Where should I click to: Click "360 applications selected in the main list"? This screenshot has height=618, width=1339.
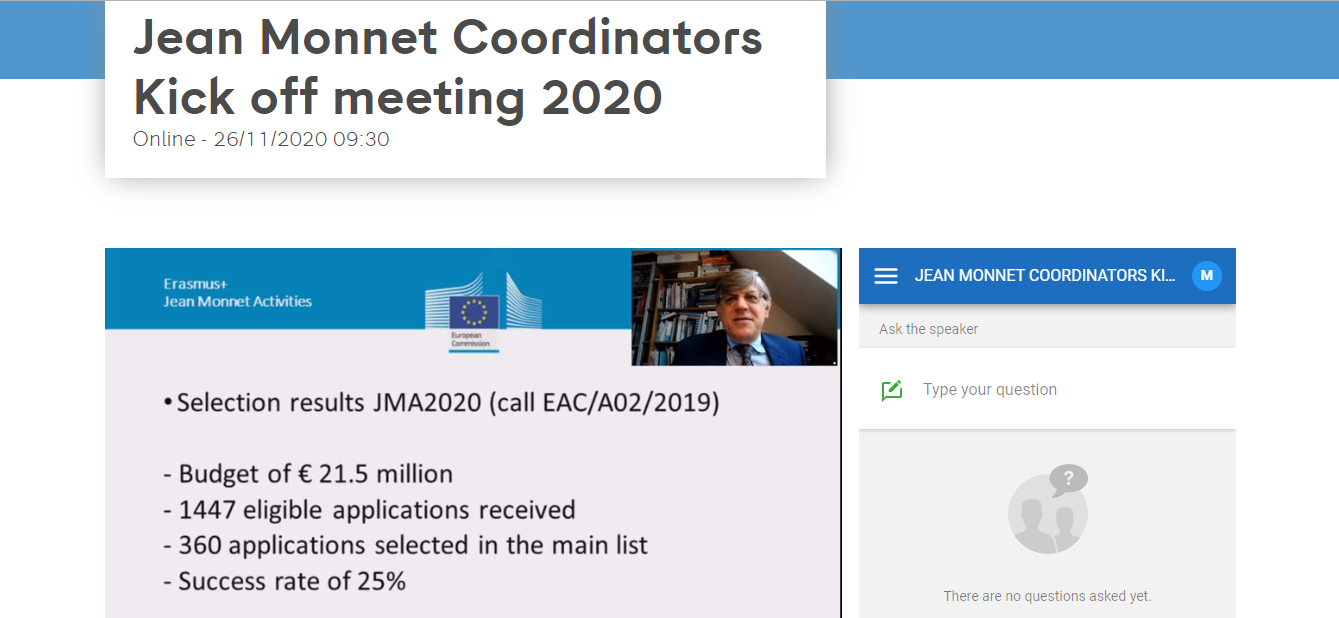tap(412, 546)
